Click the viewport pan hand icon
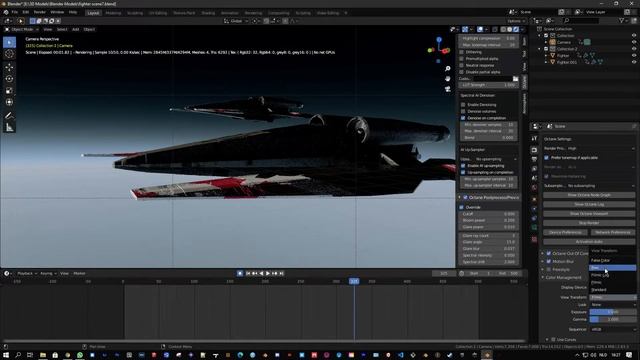This screenshot has height=360, width=640. click(x=448, y=78)
